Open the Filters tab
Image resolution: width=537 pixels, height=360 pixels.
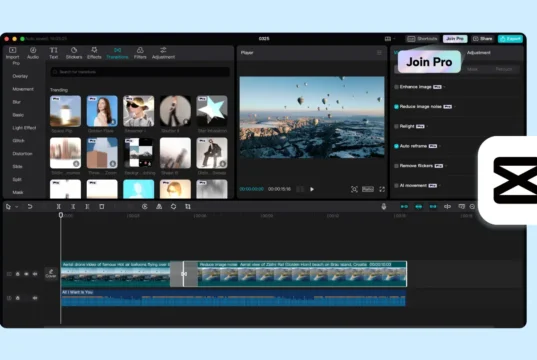tap(140, 53)
